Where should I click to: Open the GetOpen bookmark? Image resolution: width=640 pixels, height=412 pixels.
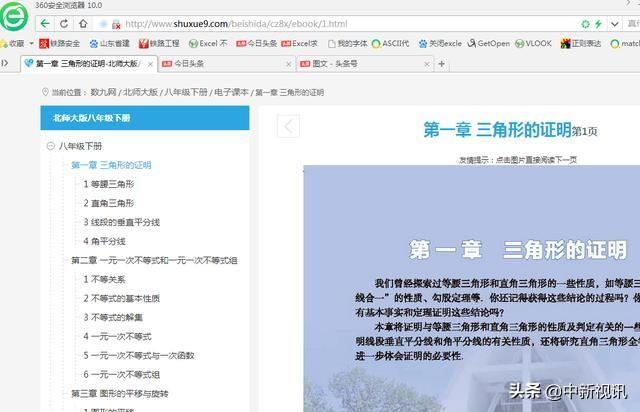[489, 43]
